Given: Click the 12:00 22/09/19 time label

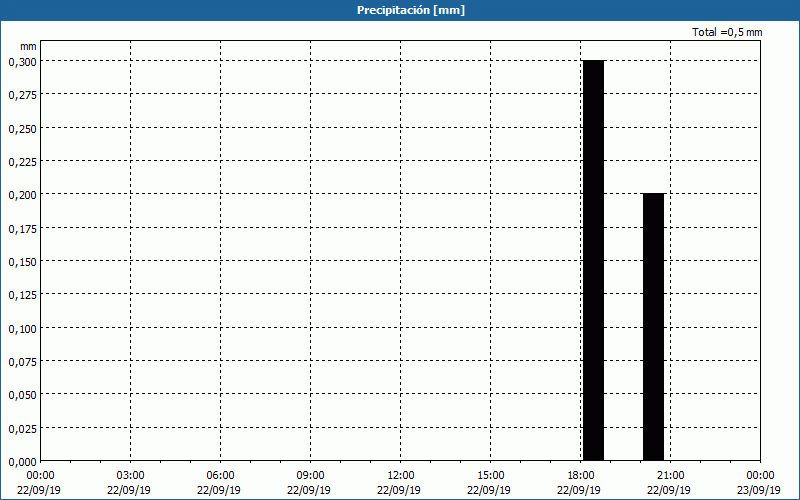Looking at the screenshot, I should [x=399, y=483].
